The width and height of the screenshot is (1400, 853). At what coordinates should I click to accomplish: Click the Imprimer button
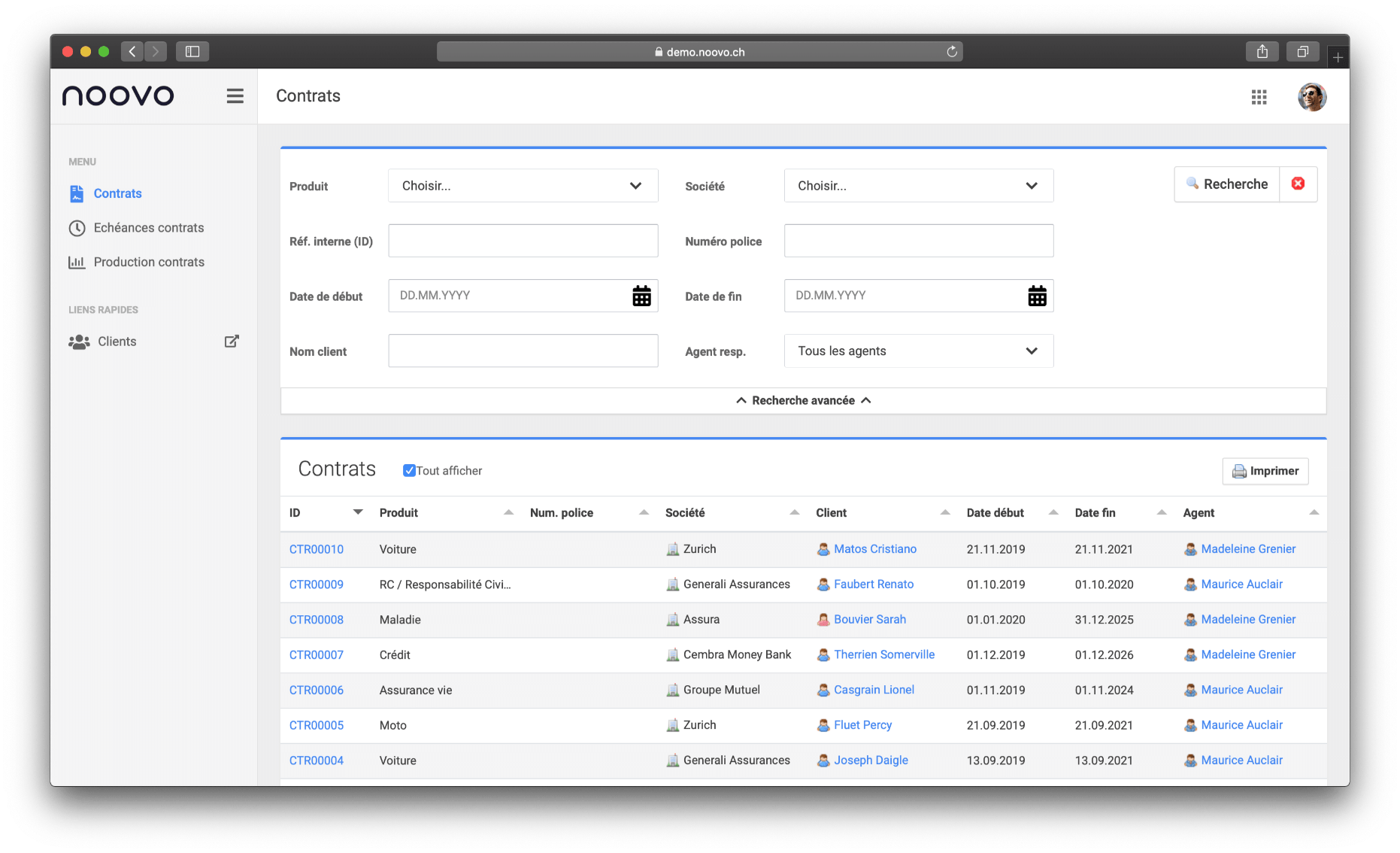tap(1265, 471)
